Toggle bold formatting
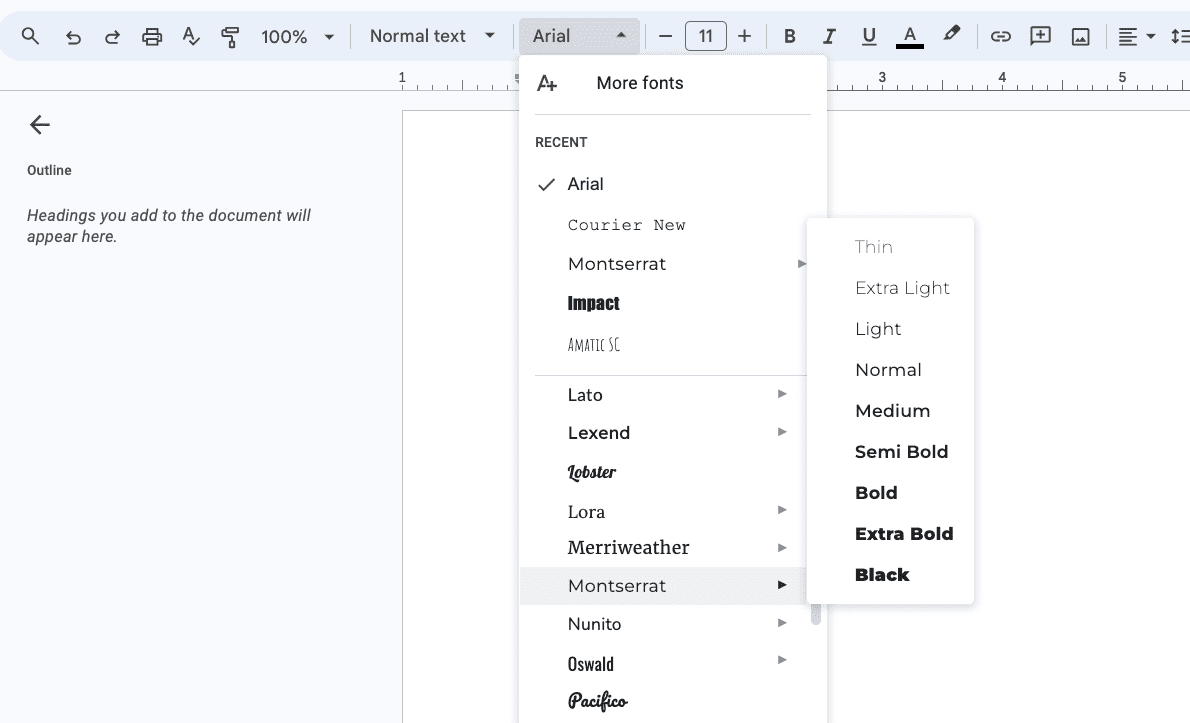Screen dimensions: 1190x723 click(x=789, y=37)
